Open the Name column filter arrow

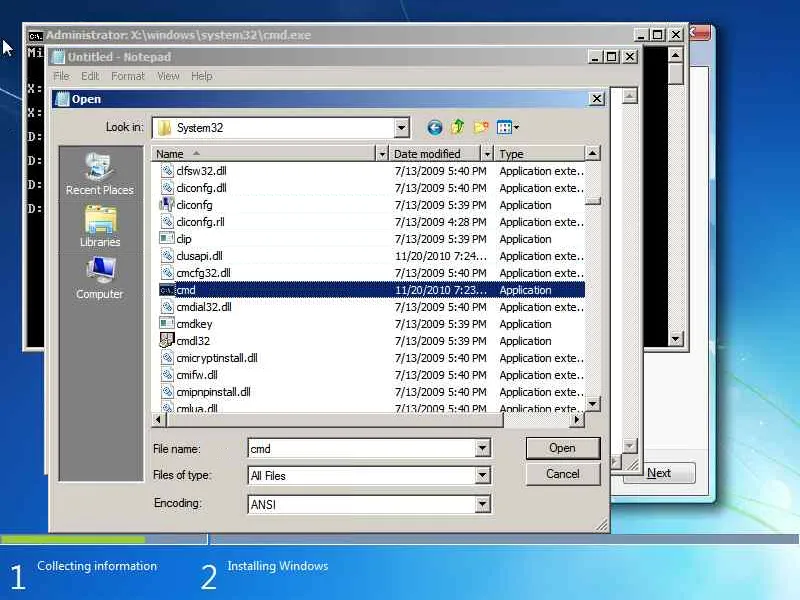coord(382,154)
